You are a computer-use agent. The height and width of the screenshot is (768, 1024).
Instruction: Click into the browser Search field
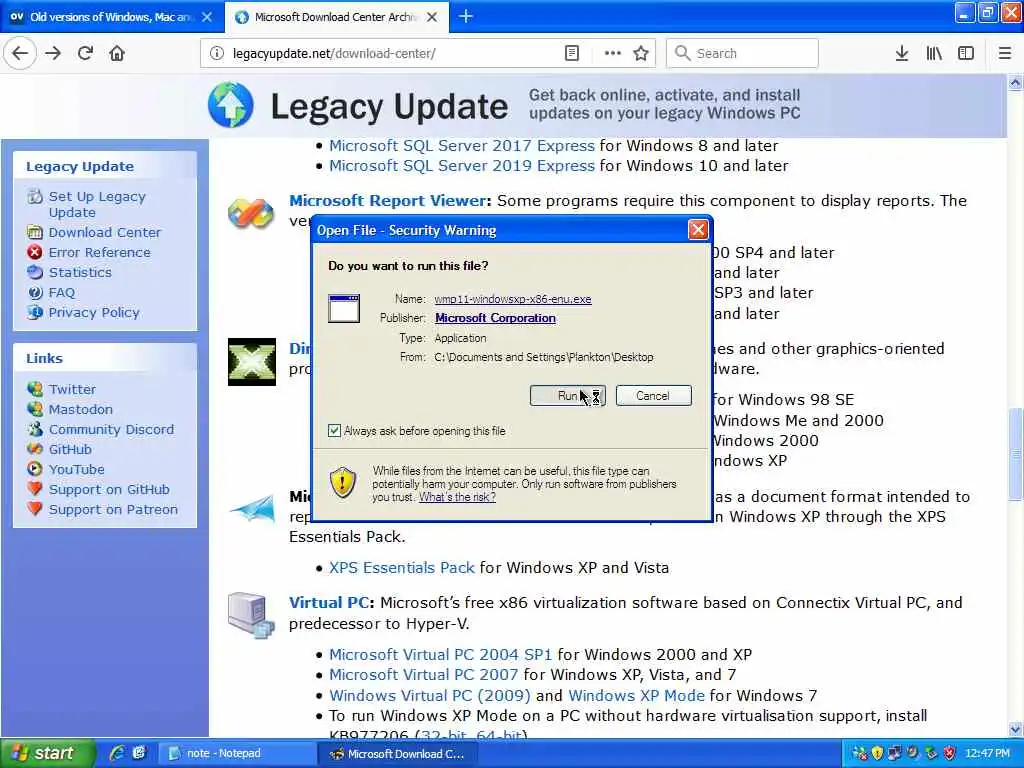pyautogui.click(x=742, y=53)
